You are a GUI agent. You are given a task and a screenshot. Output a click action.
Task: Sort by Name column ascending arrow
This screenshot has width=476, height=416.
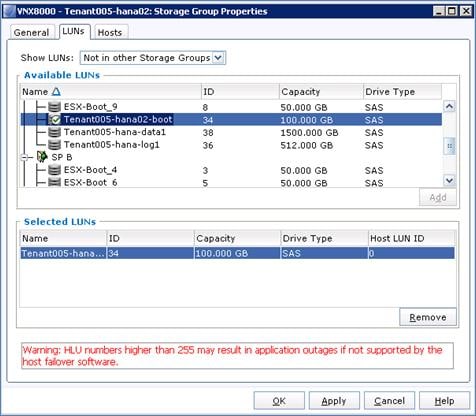[56, 92]
